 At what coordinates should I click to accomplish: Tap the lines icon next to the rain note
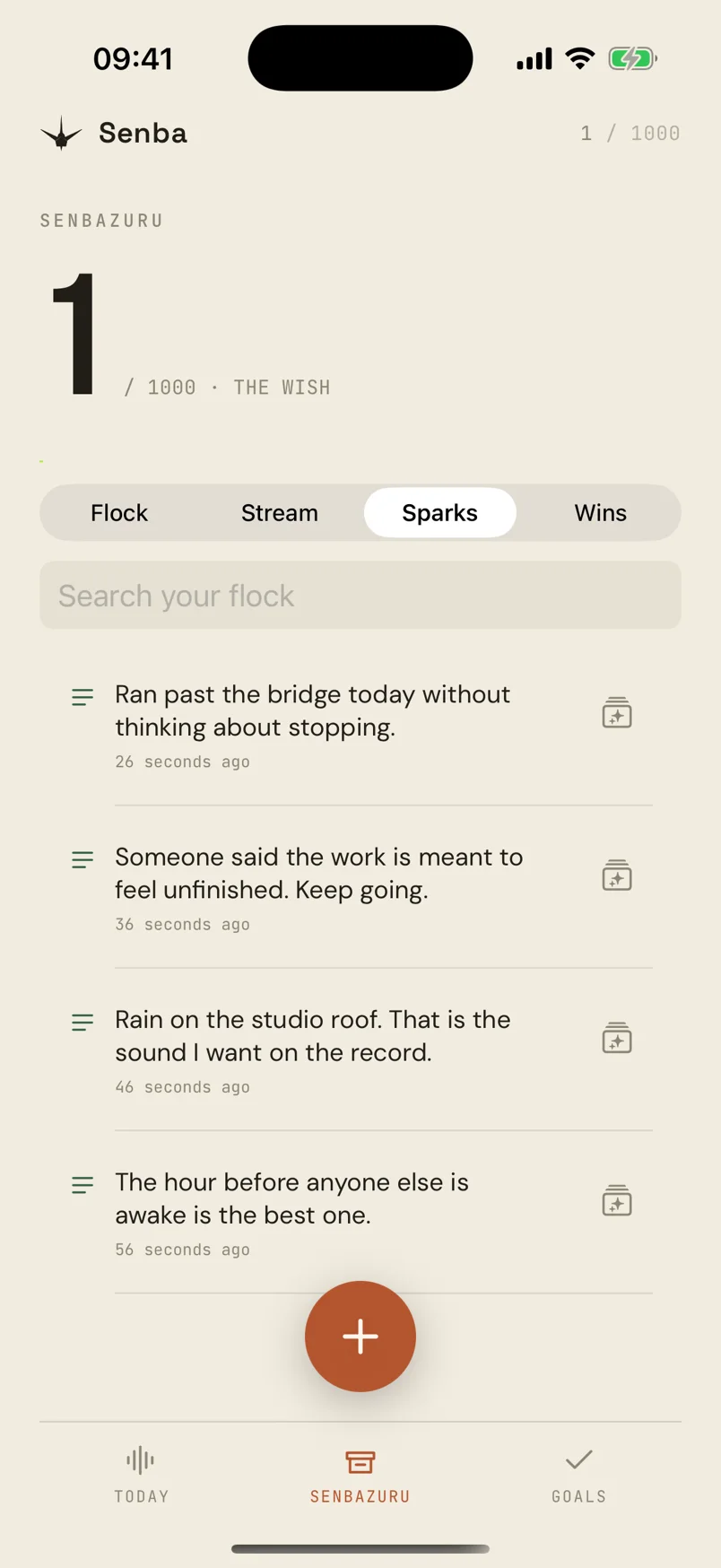pos(83,1022)
